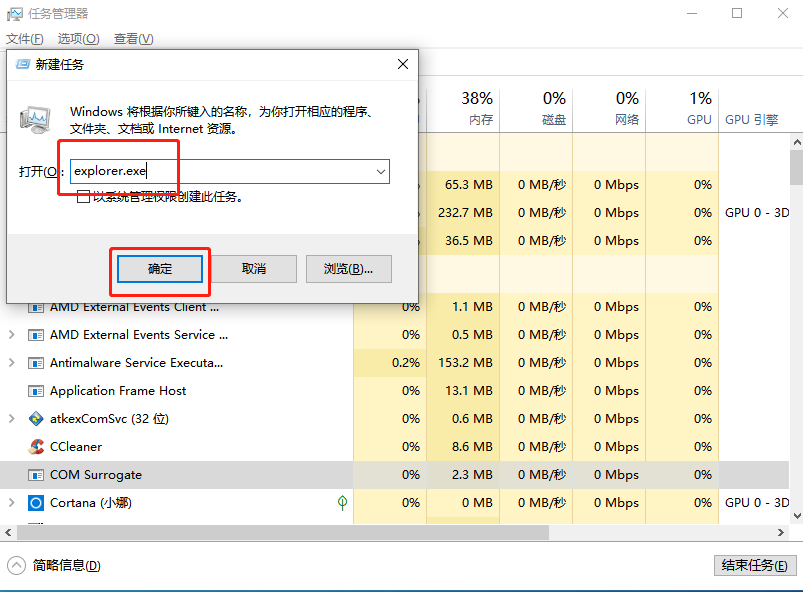Viewport: 803px width, 592px height.
Task: Enable 以系统管理权限创建此任务 checkbox
Action: (x=84, y=197)
